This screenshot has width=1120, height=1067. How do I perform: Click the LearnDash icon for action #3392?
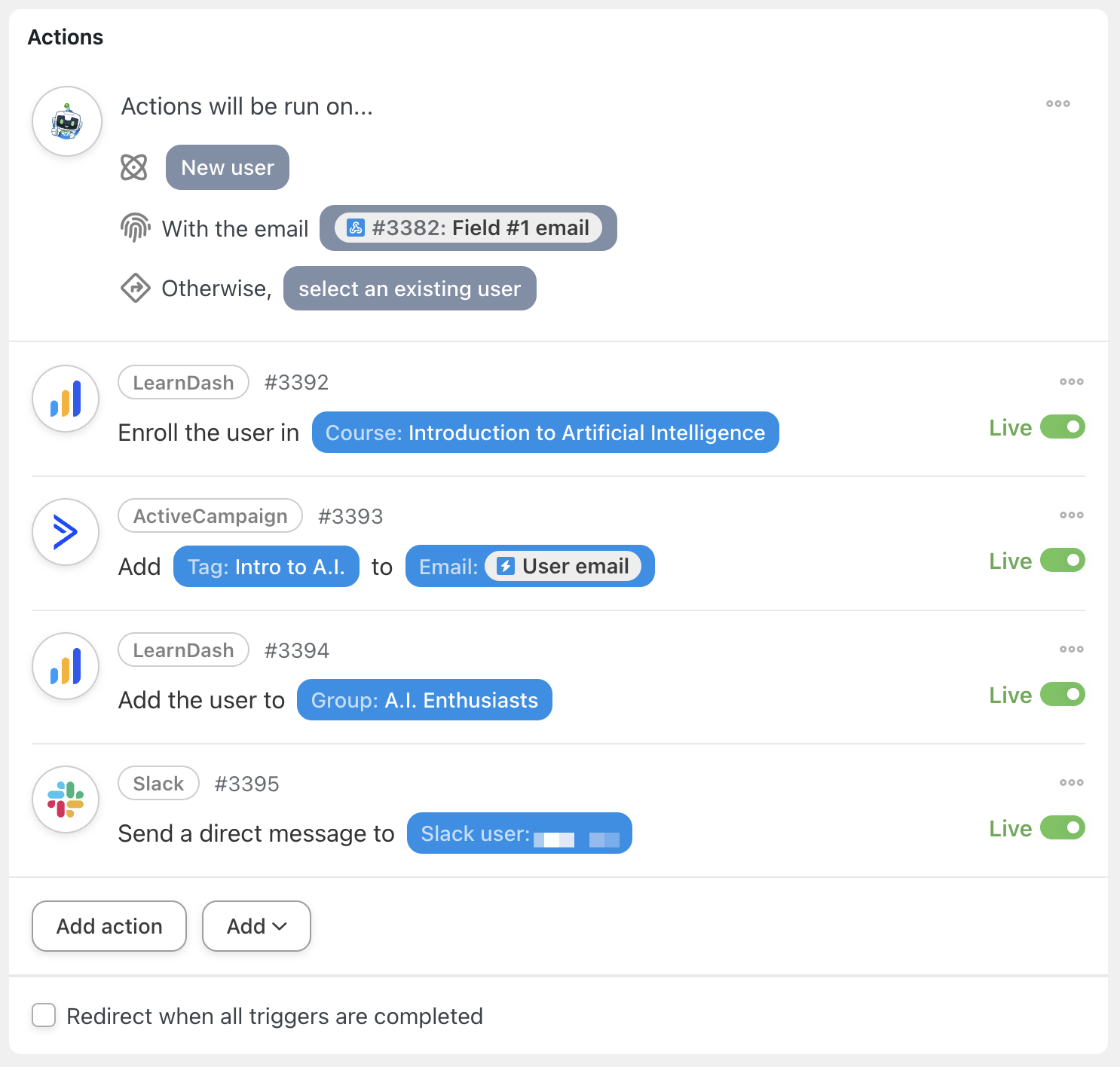pyautogui.click(x=66, y=399)
